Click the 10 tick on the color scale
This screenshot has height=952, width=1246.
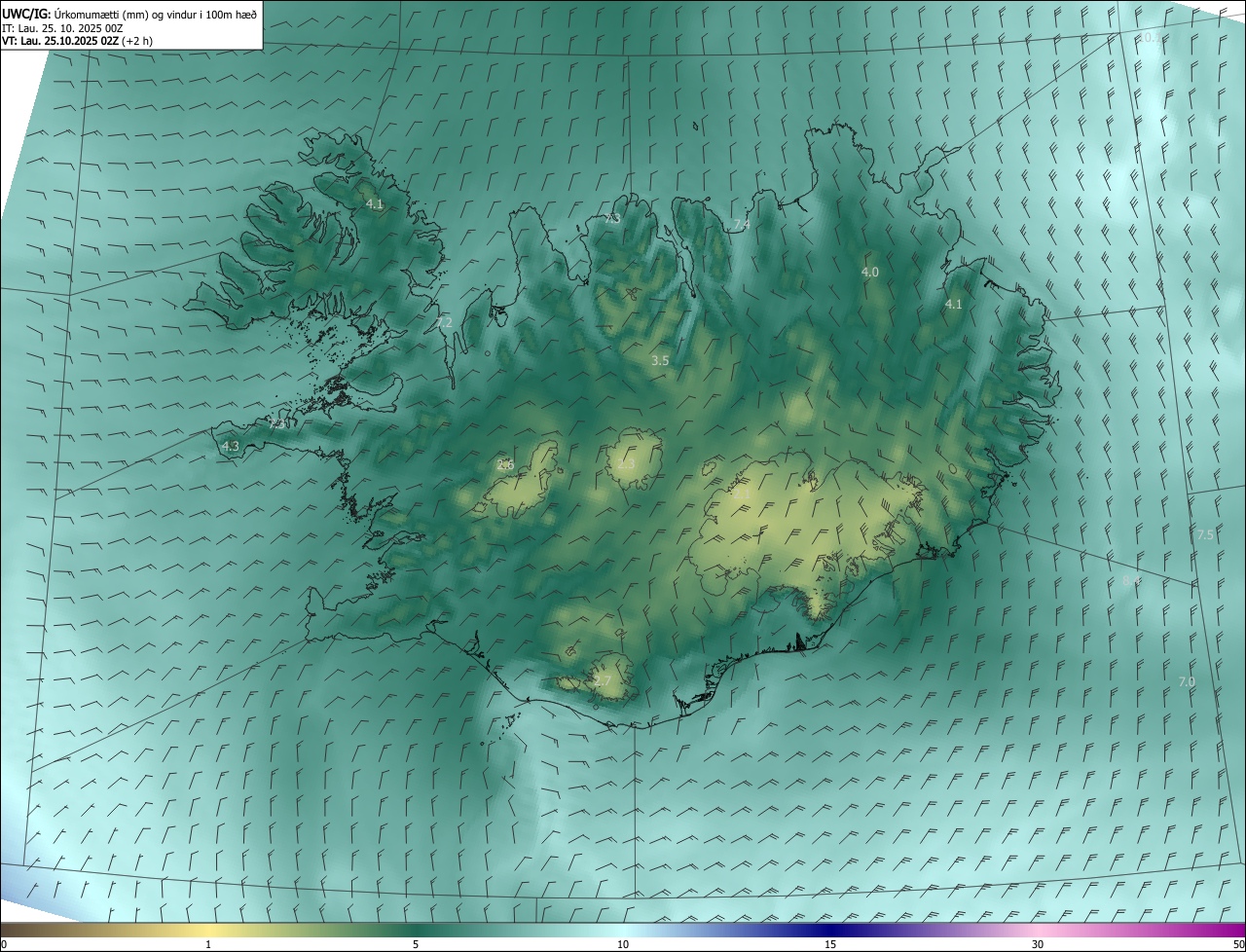pyautogui.click(x=623, y=944)
